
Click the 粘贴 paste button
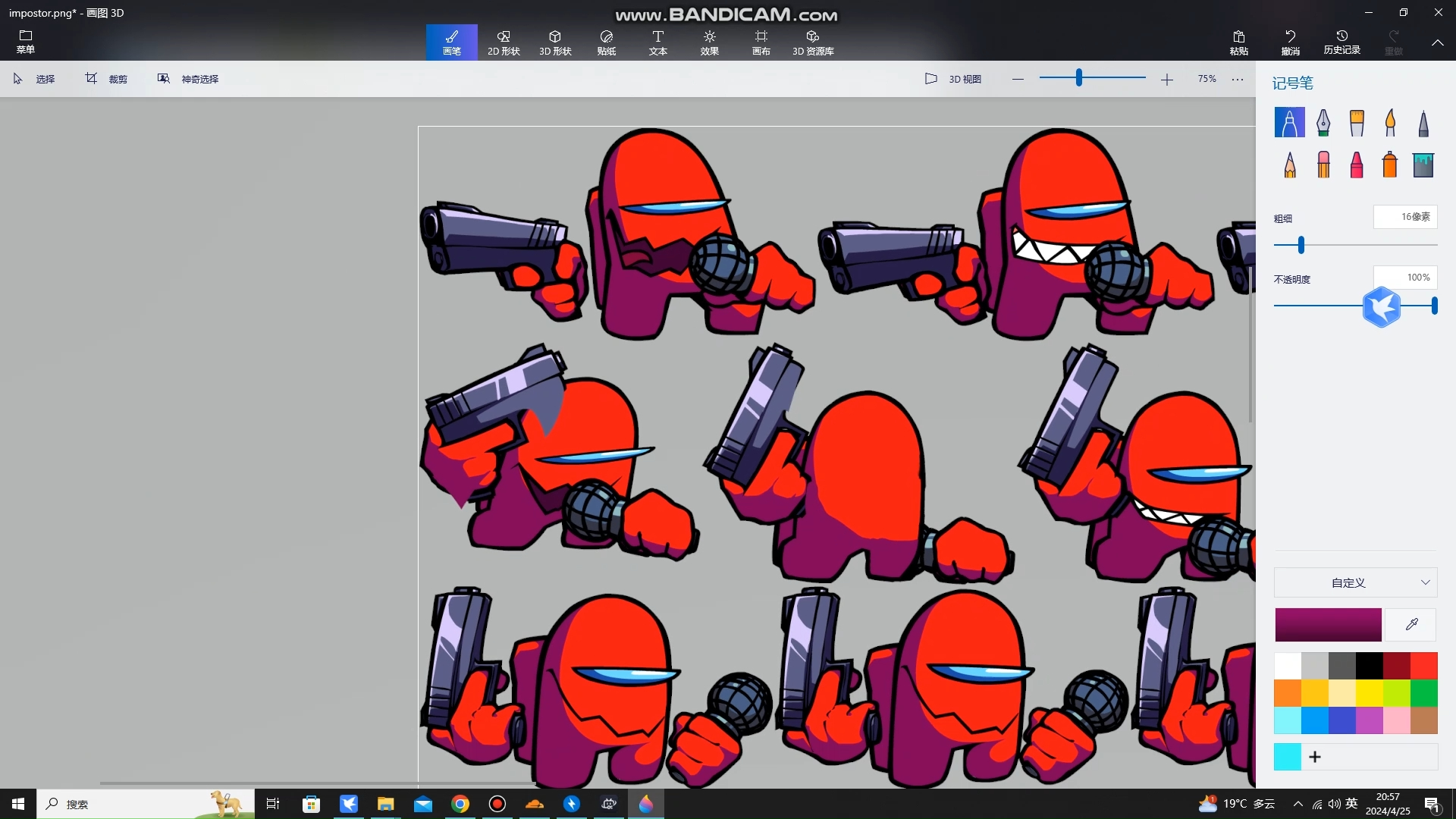(1239, 42)
